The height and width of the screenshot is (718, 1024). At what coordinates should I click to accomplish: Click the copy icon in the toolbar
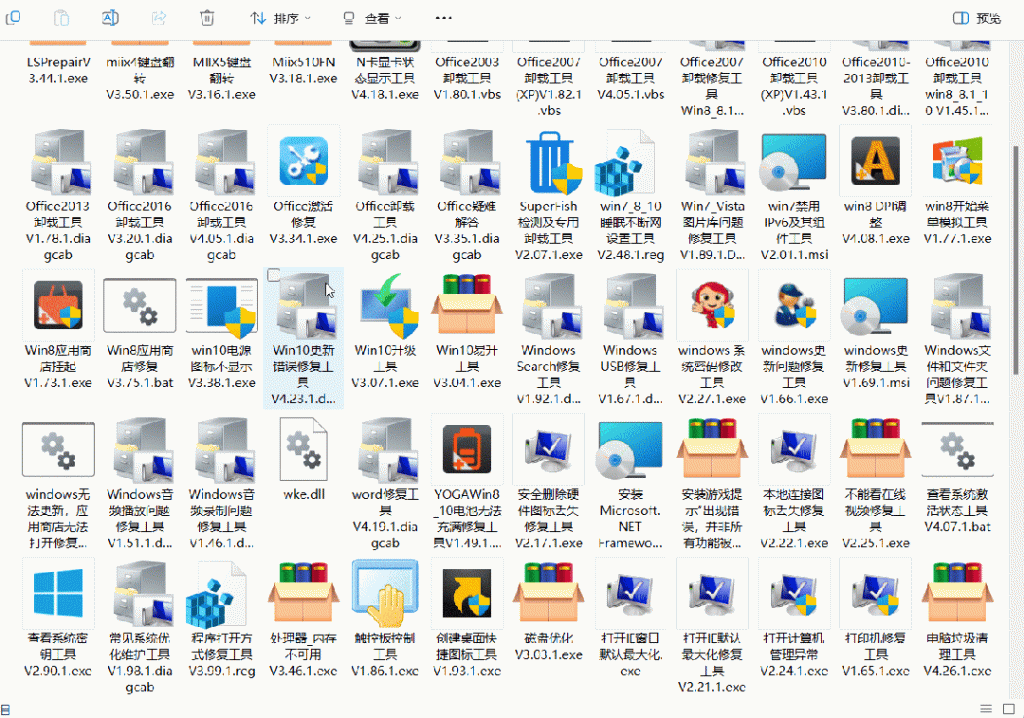point(12,18)
